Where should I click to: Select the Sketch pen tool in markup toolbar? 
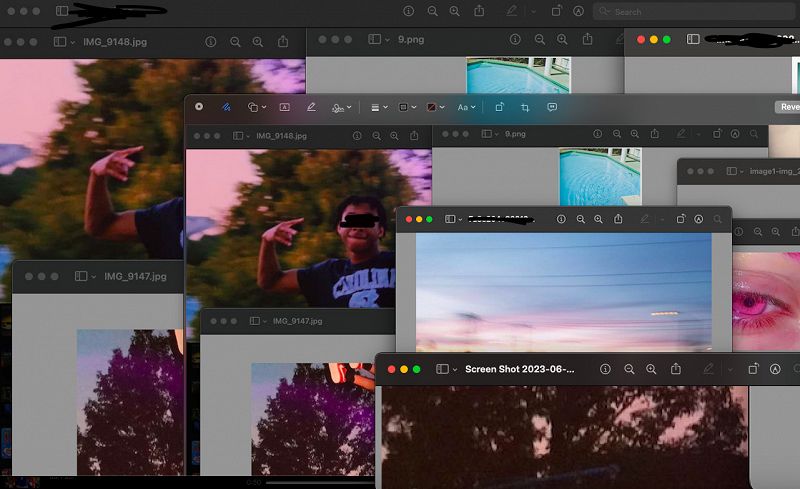(226, 106)
